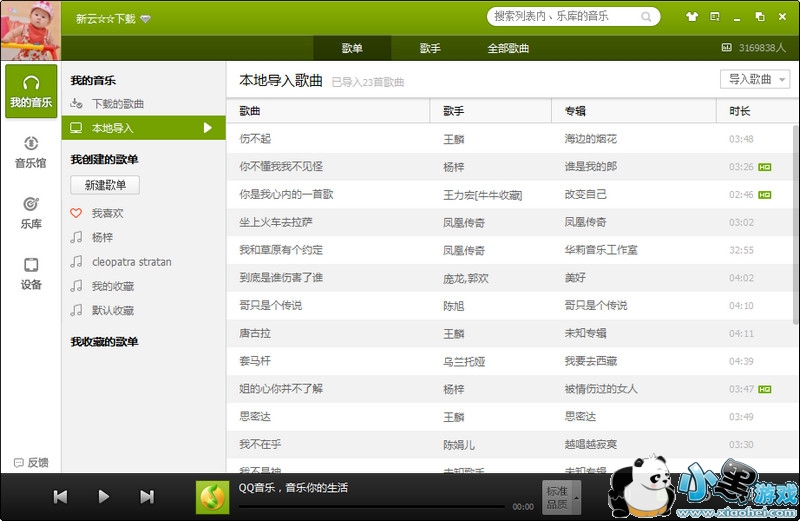Viewport: 800px width, 521px height.
Task: Select song 思密达 in song column
Action: [255, 416]
